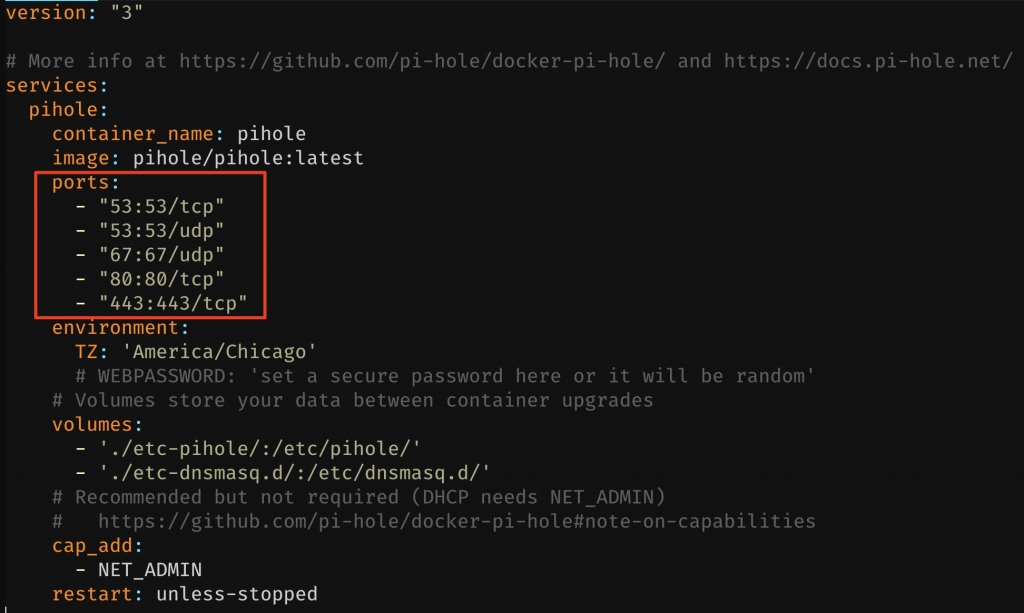Click the NET_ADMIN capability entry
The width and height of the screenshot is (1024, 613).
149,570
